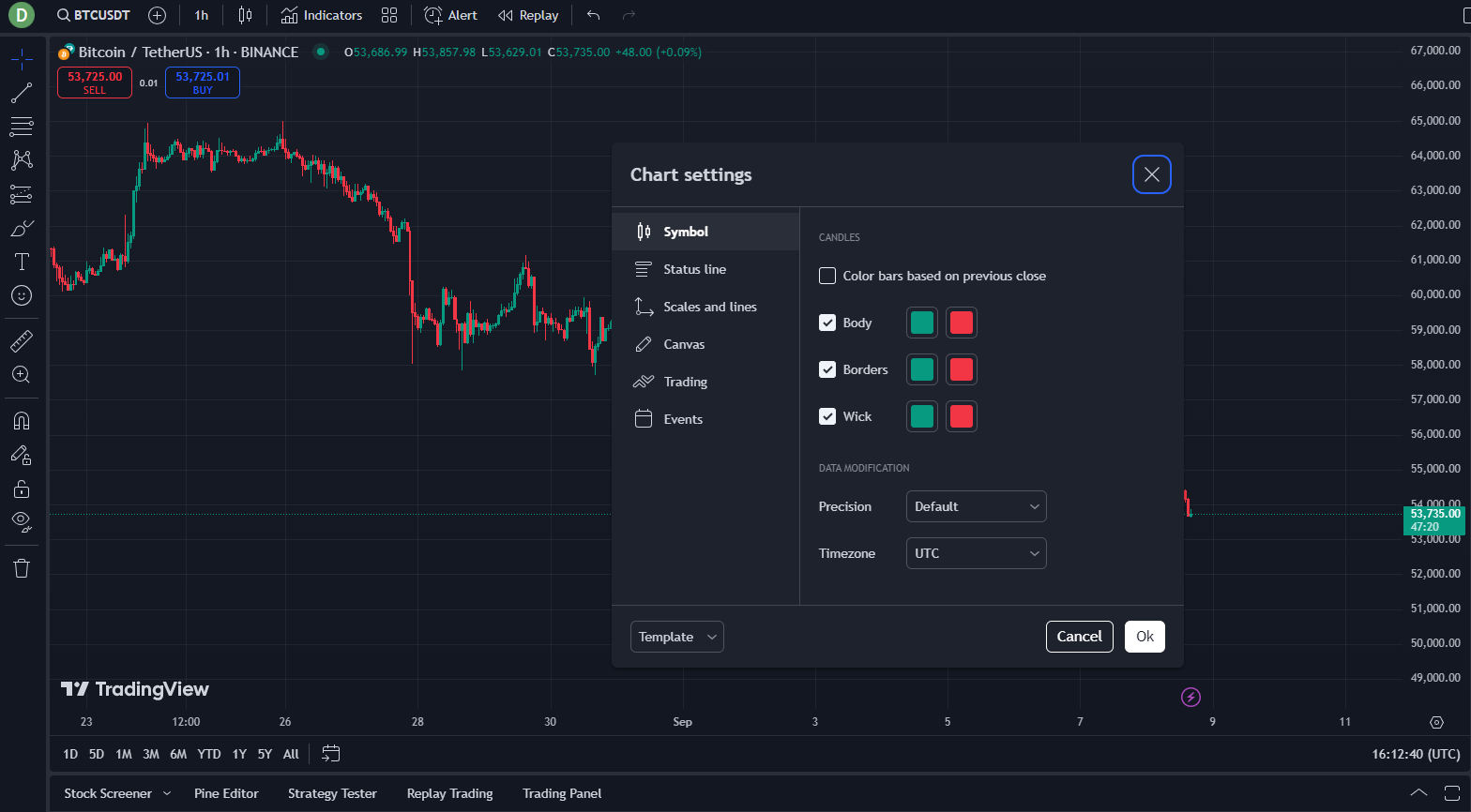
Task: Open the emoji icons tool
Action: click(22, 295)
